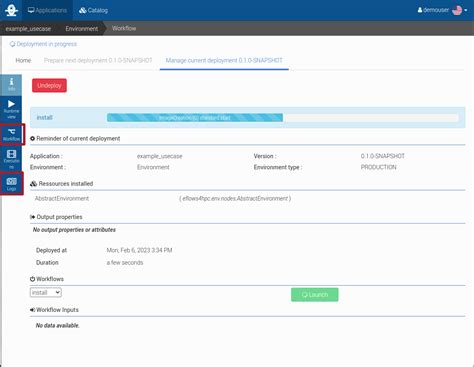Click the green Launch button
474x367 pixels.
click(x=315, y=295)
